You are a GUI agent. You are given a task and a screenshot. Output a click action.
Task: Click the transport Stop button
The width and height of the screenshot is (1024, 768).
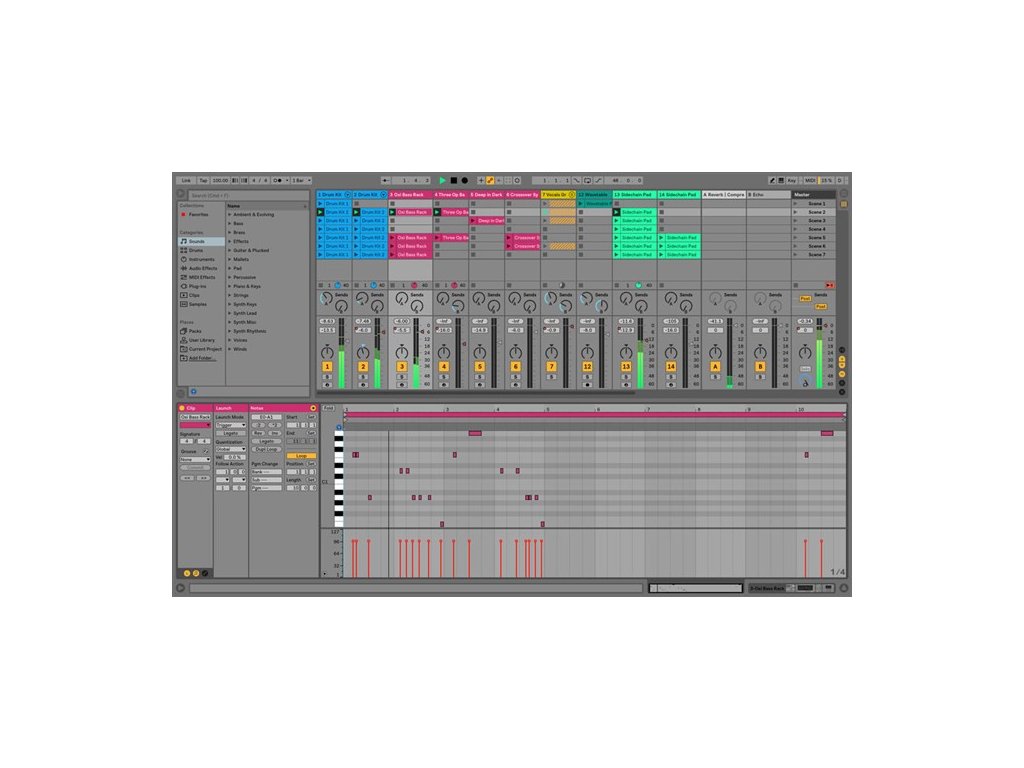click(454, 180)
